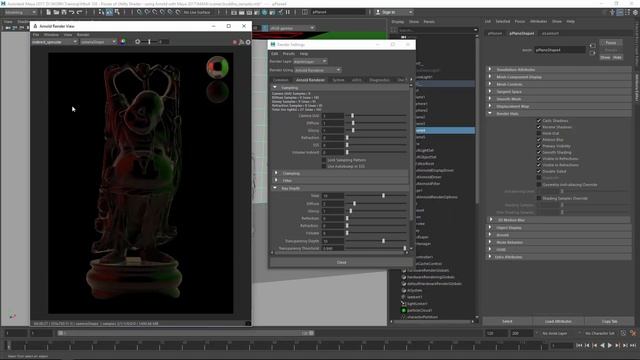Viewport: 640px width, 360px height.
Task: Open the Render menu in Arnold Render View
Action: point(83,35)
